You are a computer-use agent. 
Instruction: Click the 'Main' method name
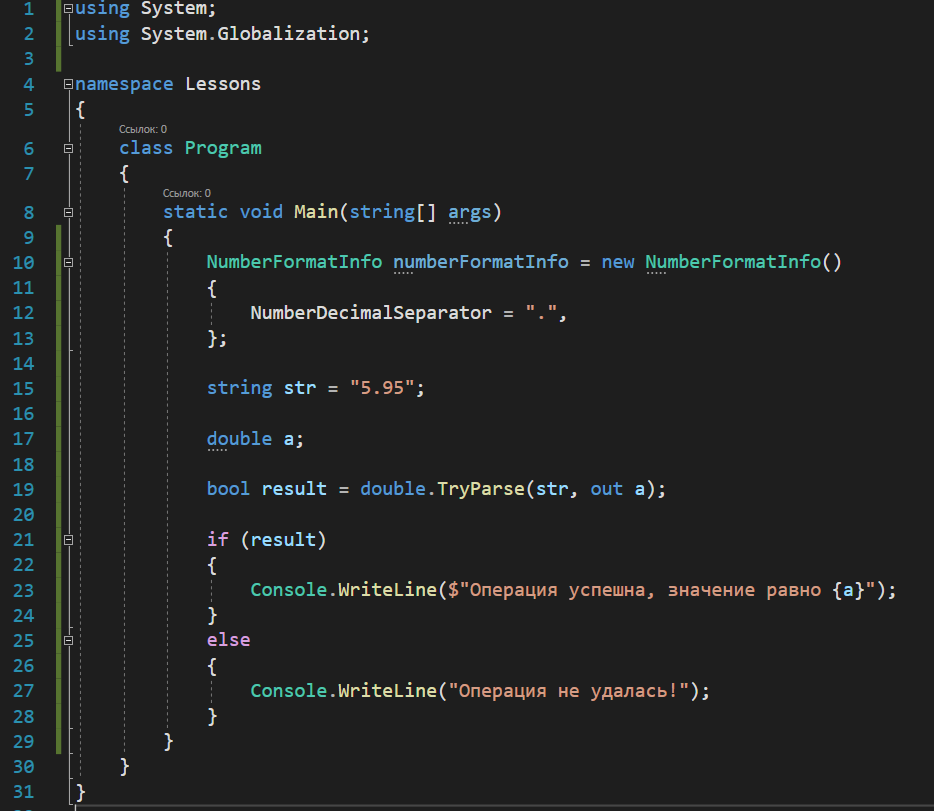click(316, 212)
